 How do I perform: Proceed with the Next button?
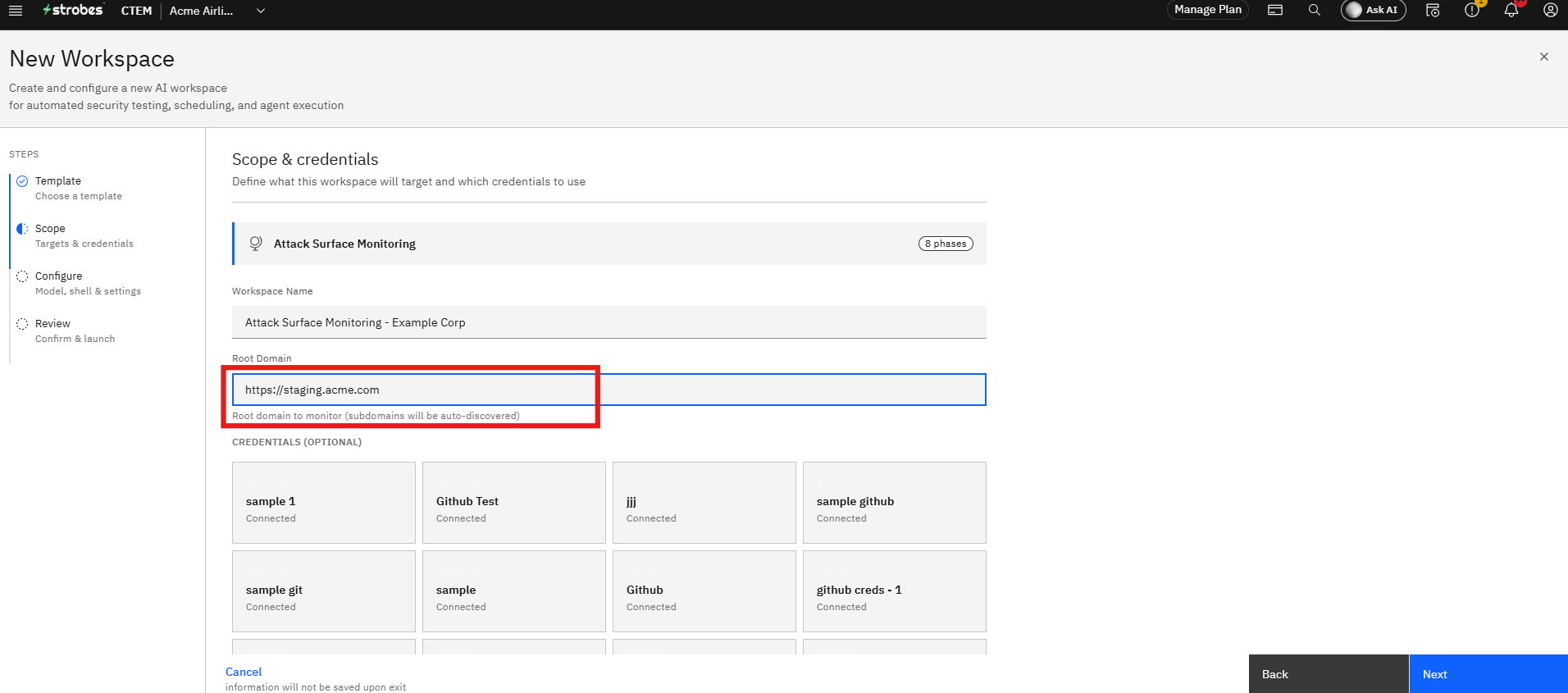(1488, 674)
